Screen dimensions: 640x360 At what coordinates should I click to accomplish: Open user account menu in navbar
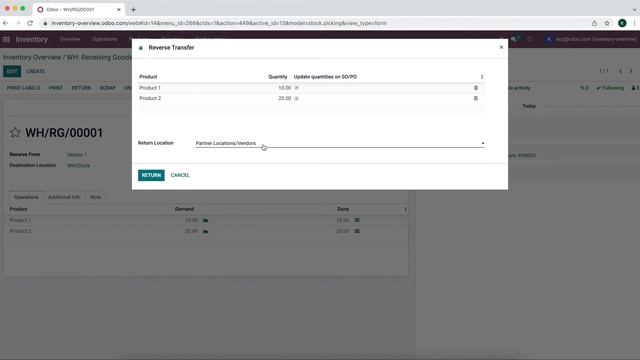pos(591,39)
